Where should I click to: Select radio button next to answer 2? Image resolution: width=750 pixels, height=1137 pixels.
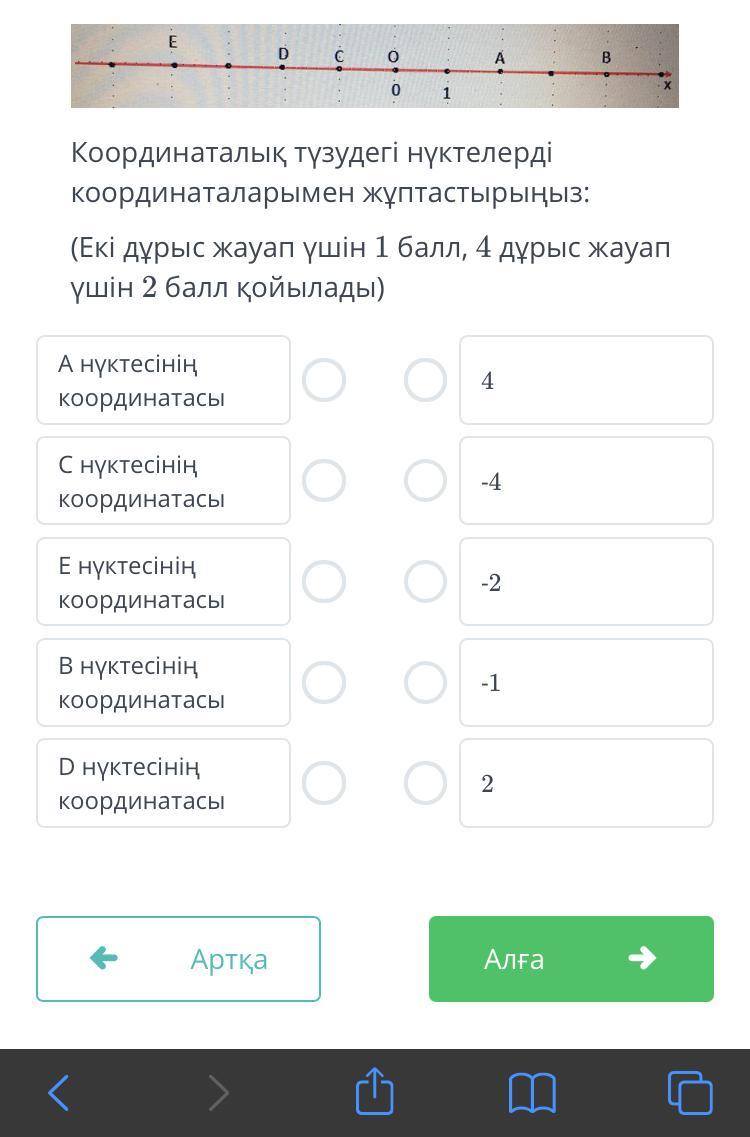tap(425, 783)
